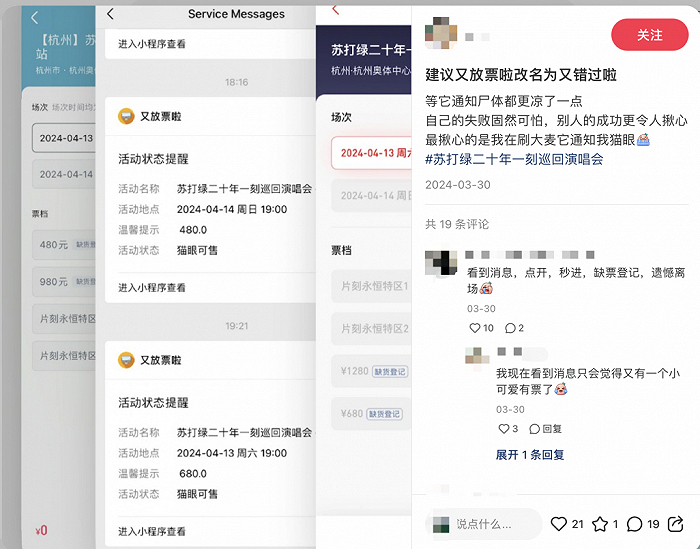Tap the heart icon with 21 likes
Viewport: 700px width, 549px height.
click(x=558, y=524)
